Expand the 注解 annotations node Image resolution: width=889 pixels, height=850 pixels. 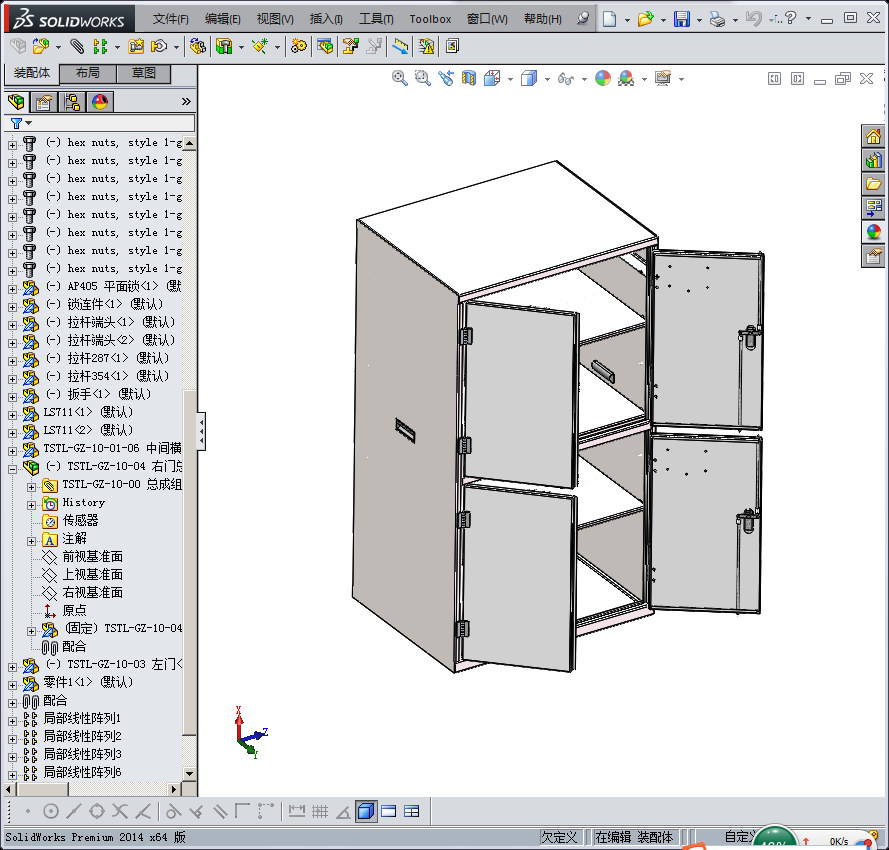coord(32,539)
